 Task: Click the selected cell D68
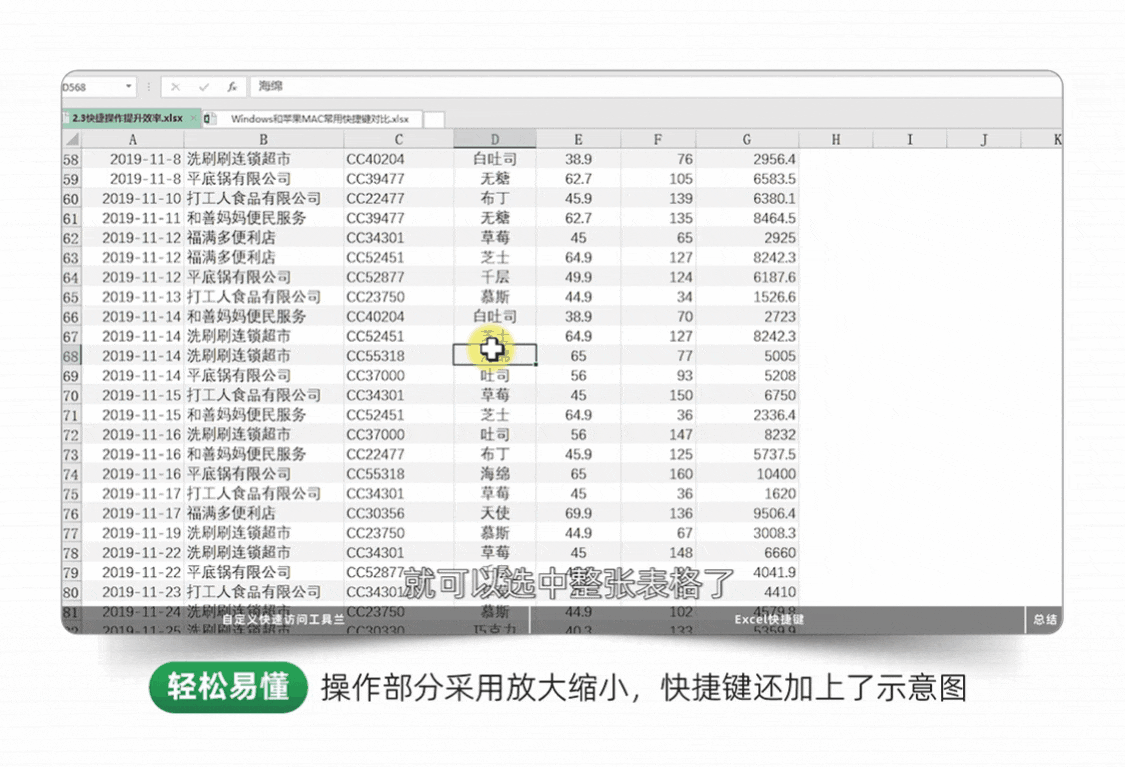point(494,355)
